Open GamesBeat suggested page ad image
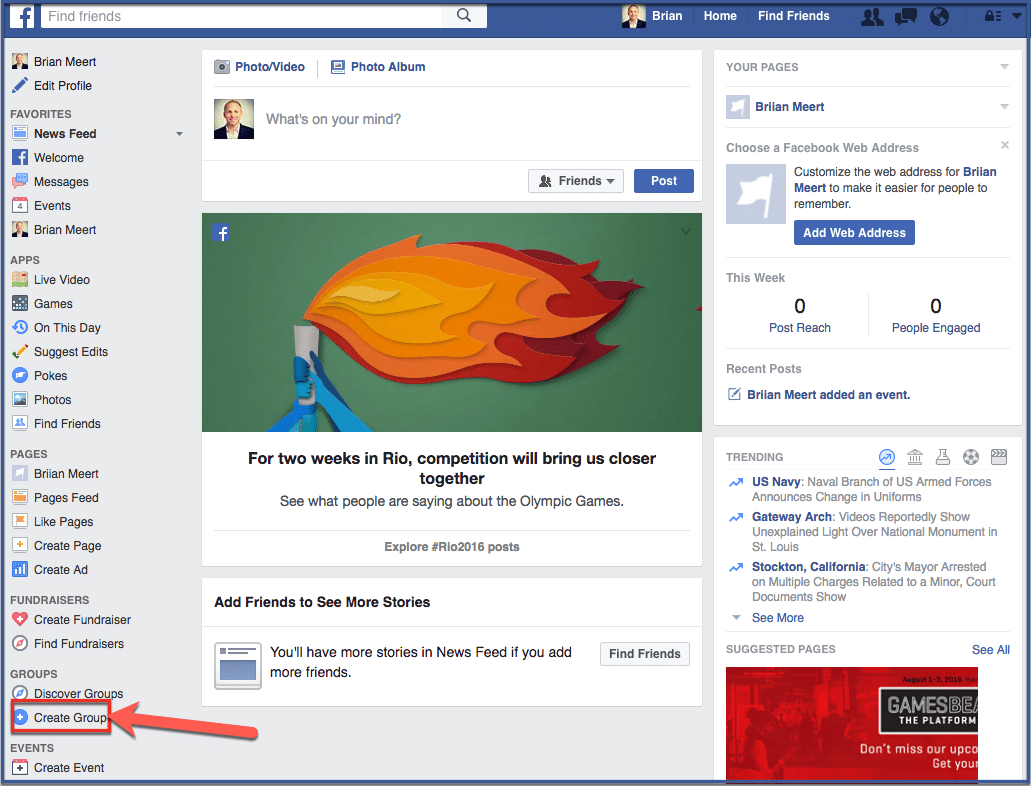Screen dimensions: 1031x786 [x=851, y=725]
